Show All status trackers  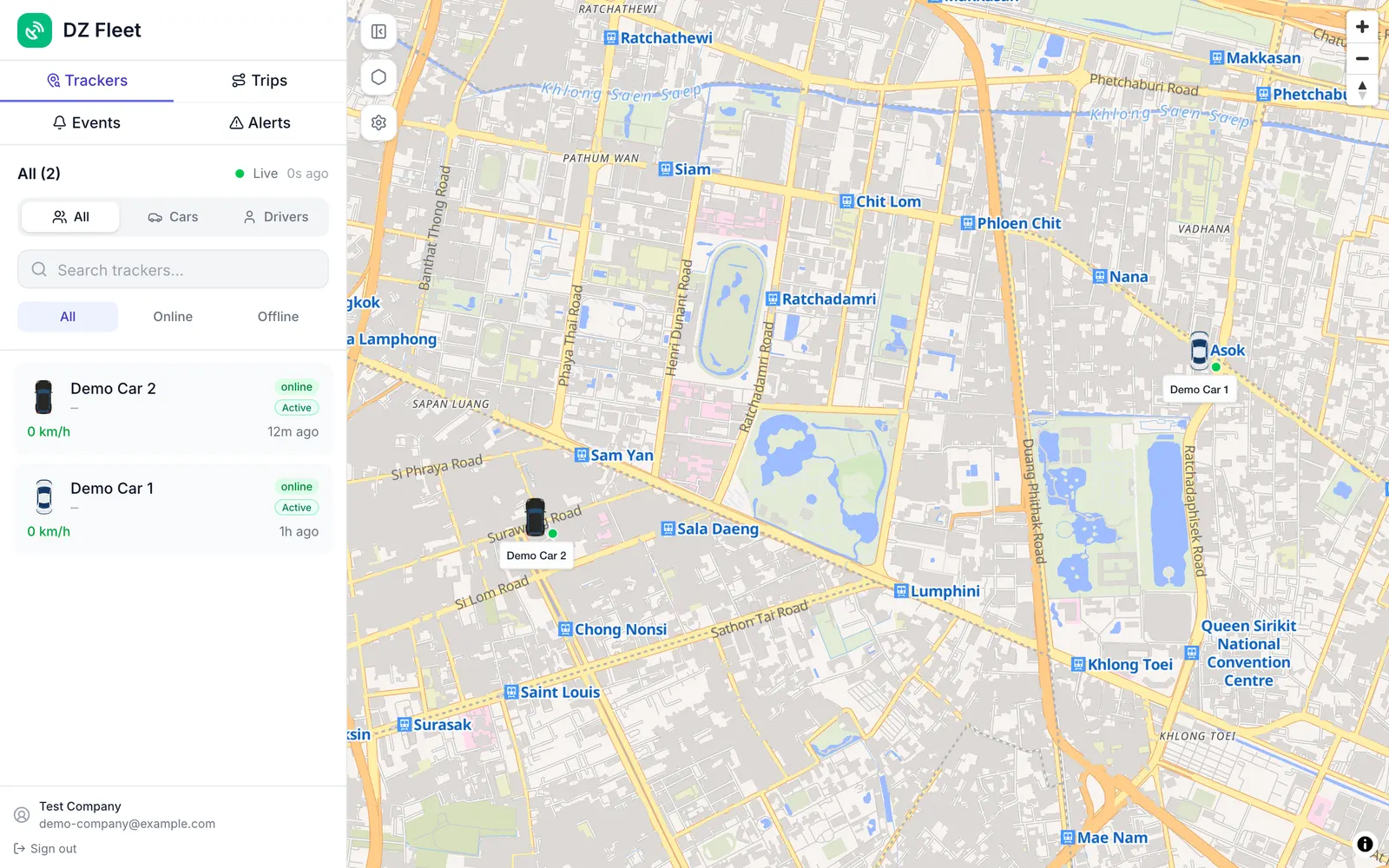click(x=68, y=317)
